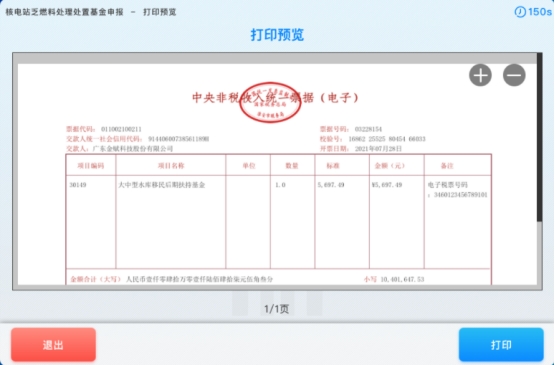Viewport: 555px width, 365px height.
Task: Click the 金额（元） column header
Action: click(x=390, y=165)
